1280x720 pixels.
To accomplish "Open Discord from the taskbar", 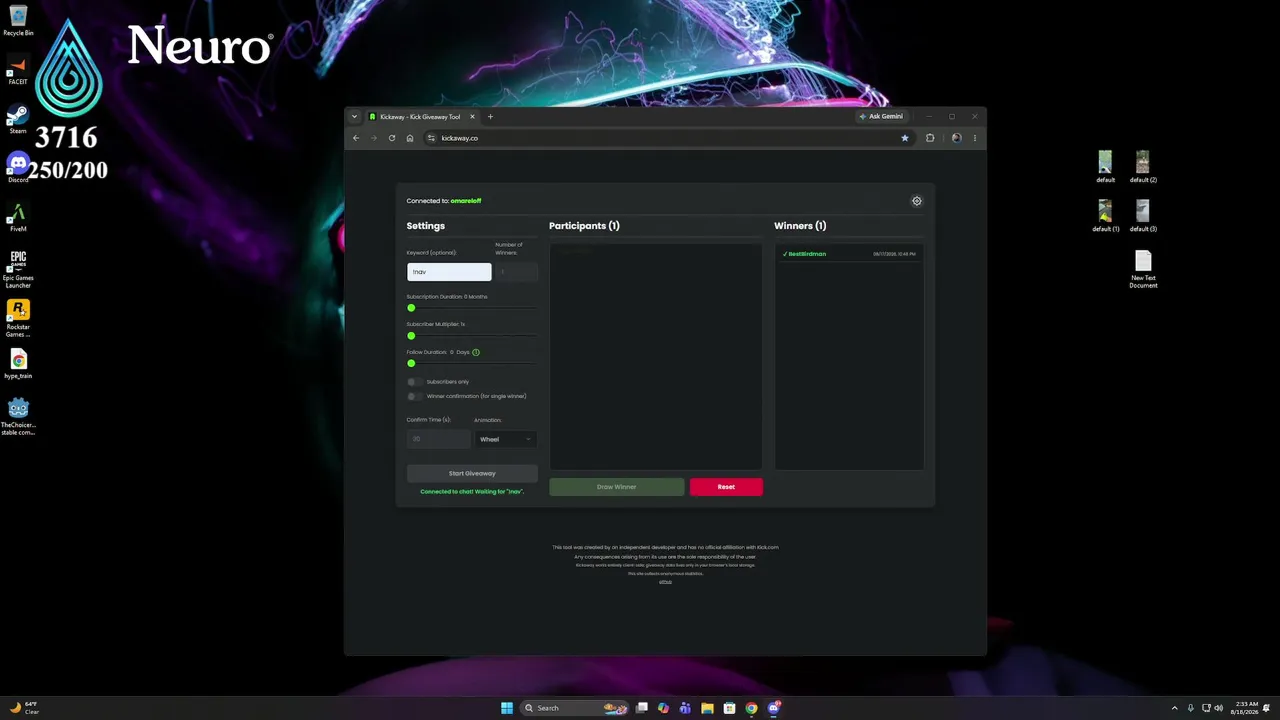I will coord(774,708).
